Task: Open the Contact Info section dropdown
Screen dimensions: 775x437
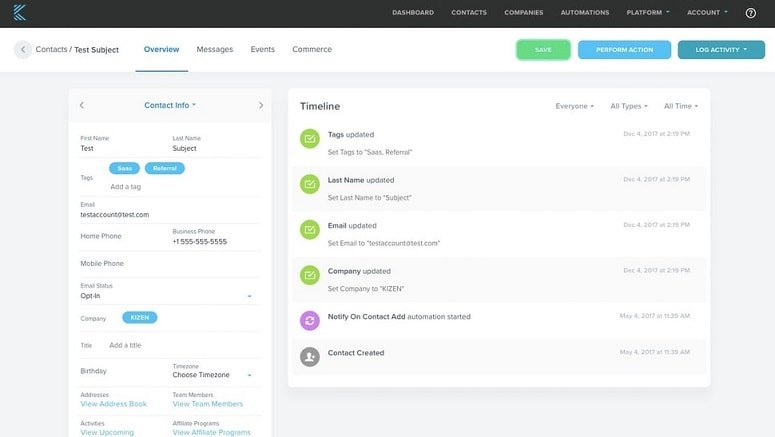Action: (170, 105)
